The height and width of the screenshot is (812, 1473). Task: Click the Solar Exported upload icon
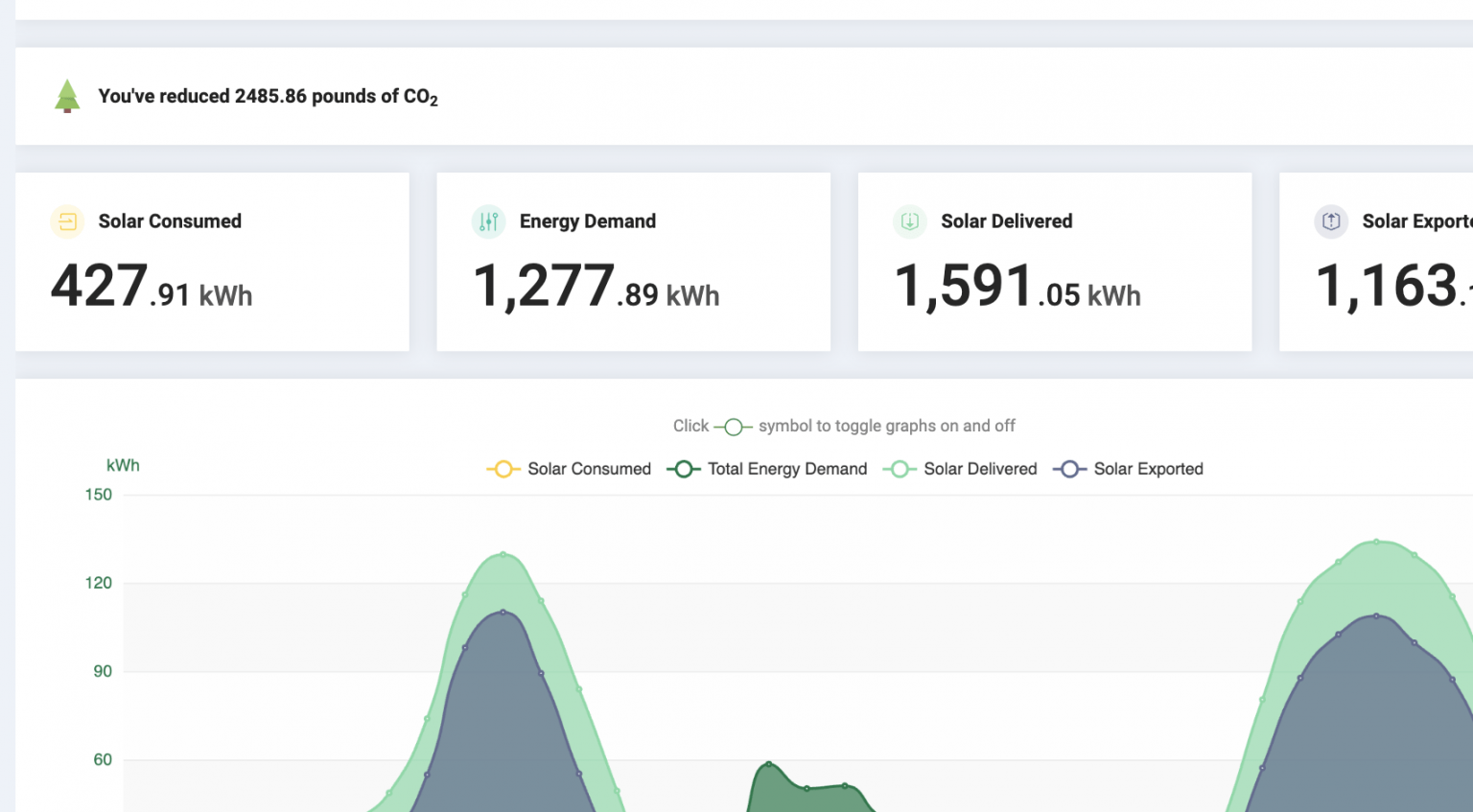coord(1331,221)
